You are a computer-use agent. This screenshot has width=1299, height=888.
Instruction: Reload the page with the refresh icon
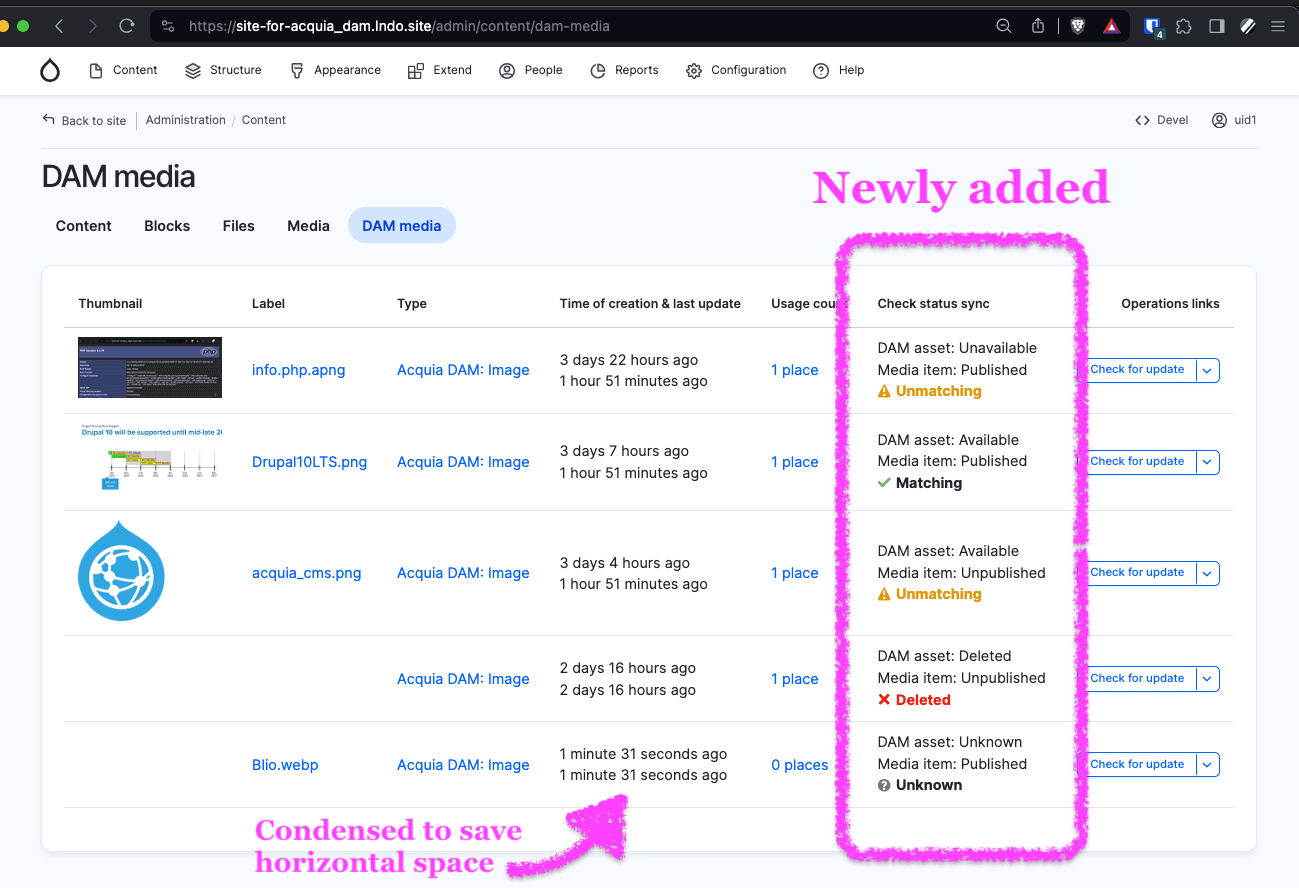tap(127, 26)
